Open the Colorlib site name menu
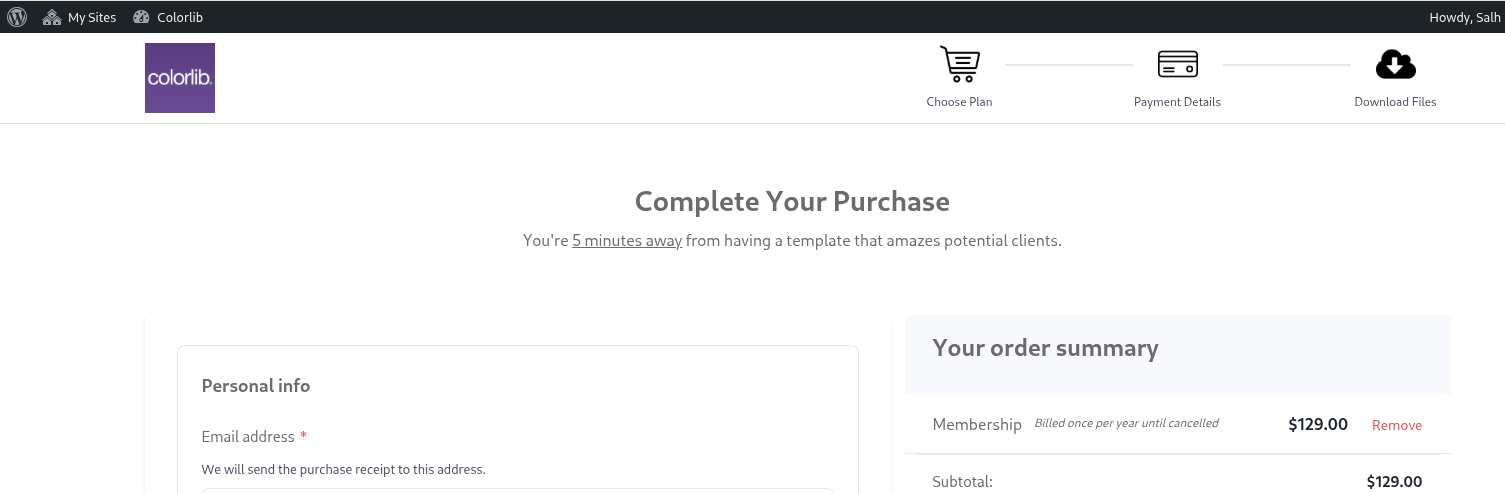 (x=180, y=17)
